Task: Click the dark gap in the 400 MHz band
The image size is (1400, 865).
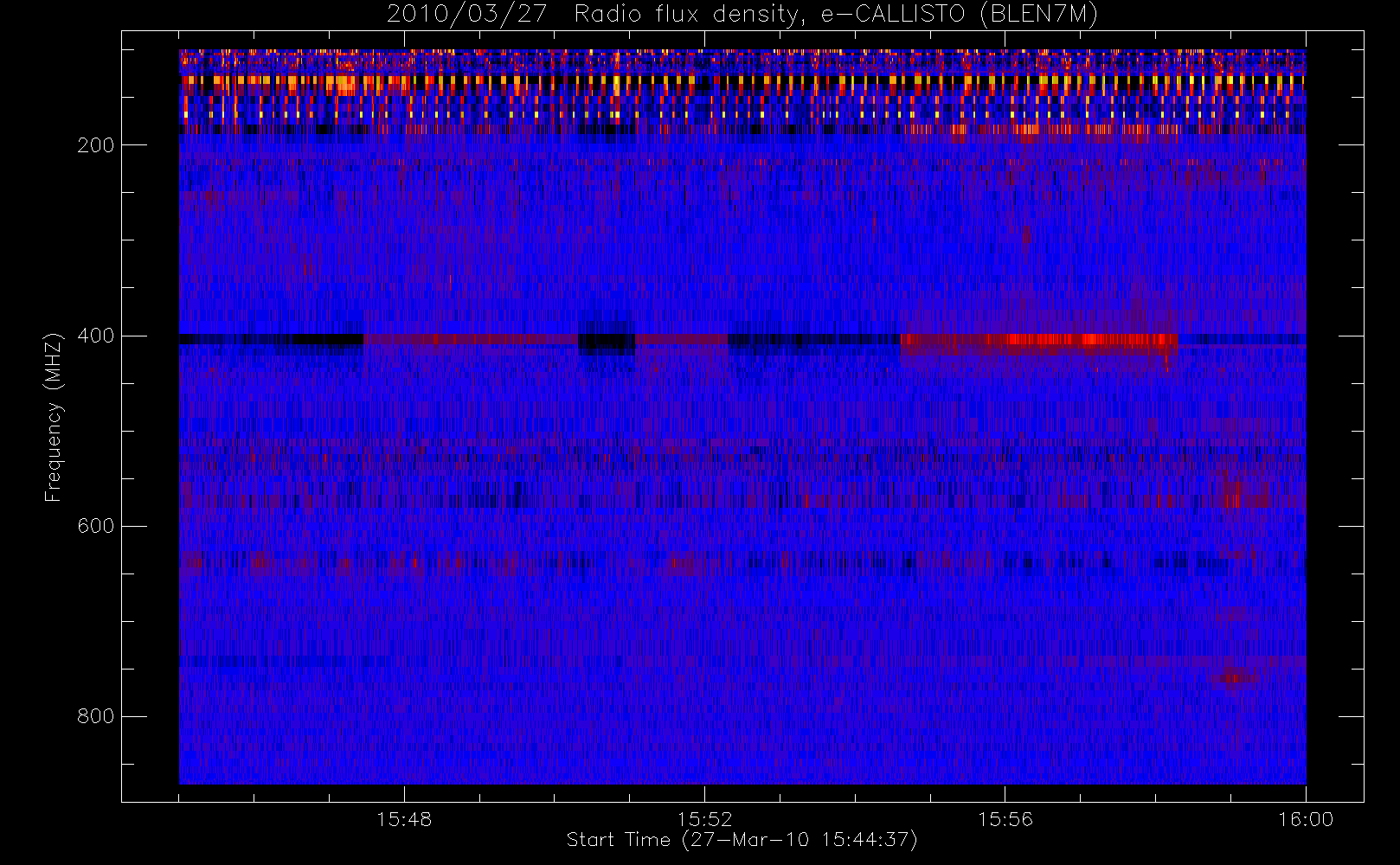Action: (607, 338)
